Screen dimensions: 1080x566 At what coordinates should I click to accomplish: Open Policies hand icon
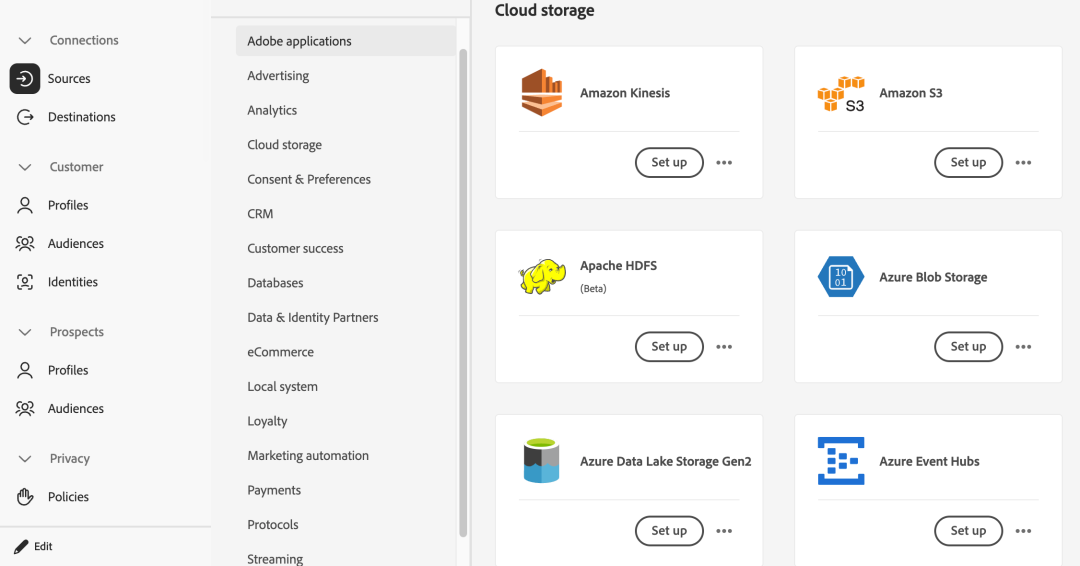tap(25, 497)
